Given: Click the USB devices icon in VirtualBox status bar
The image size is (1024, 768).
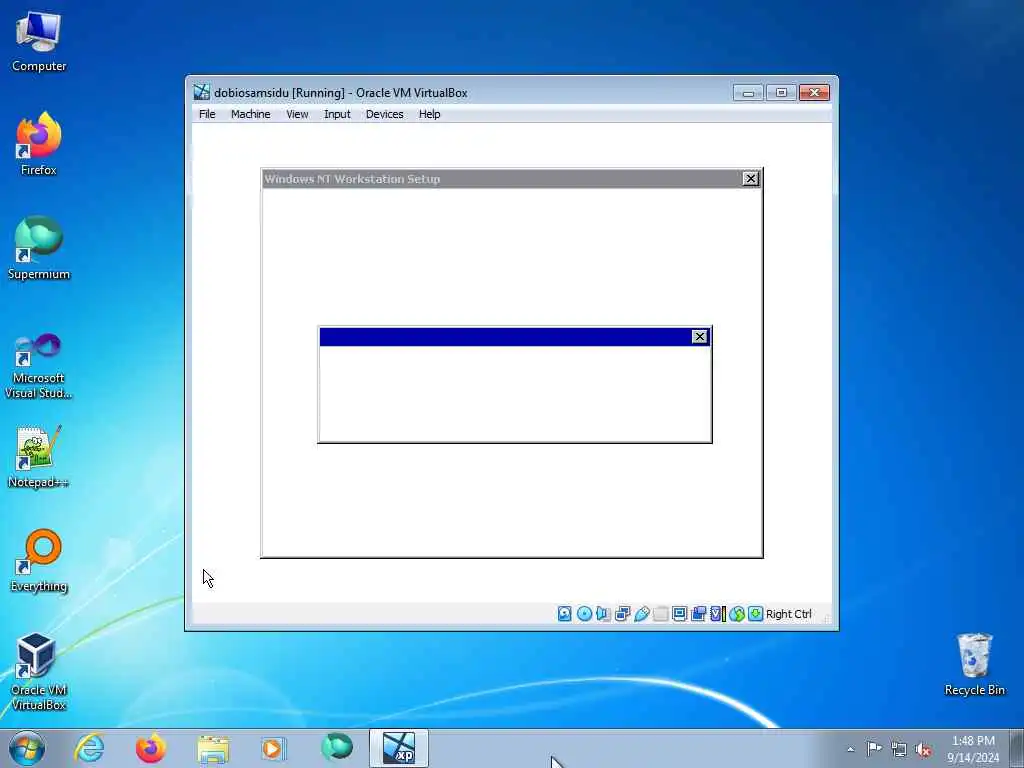Looking at the screenshot, I should (x=641, y=614).
